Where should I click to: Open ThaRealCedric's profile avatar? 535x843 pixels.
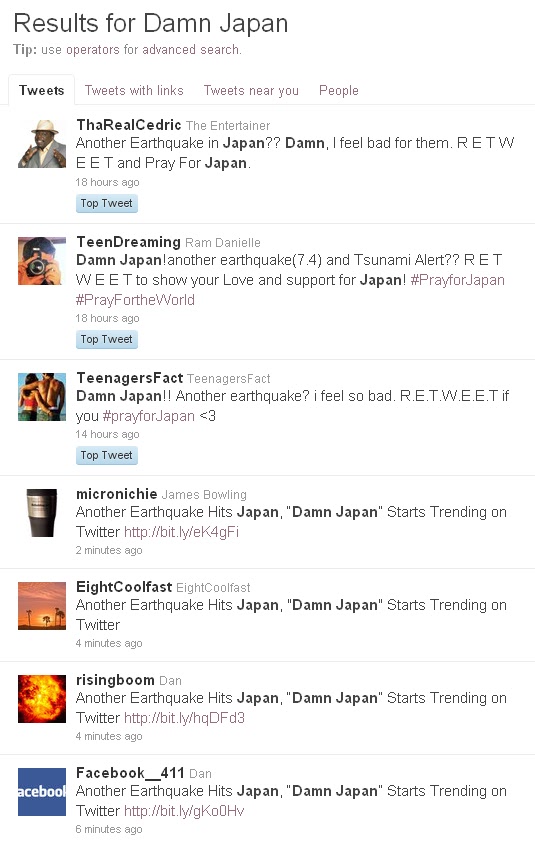click(42, 144)
